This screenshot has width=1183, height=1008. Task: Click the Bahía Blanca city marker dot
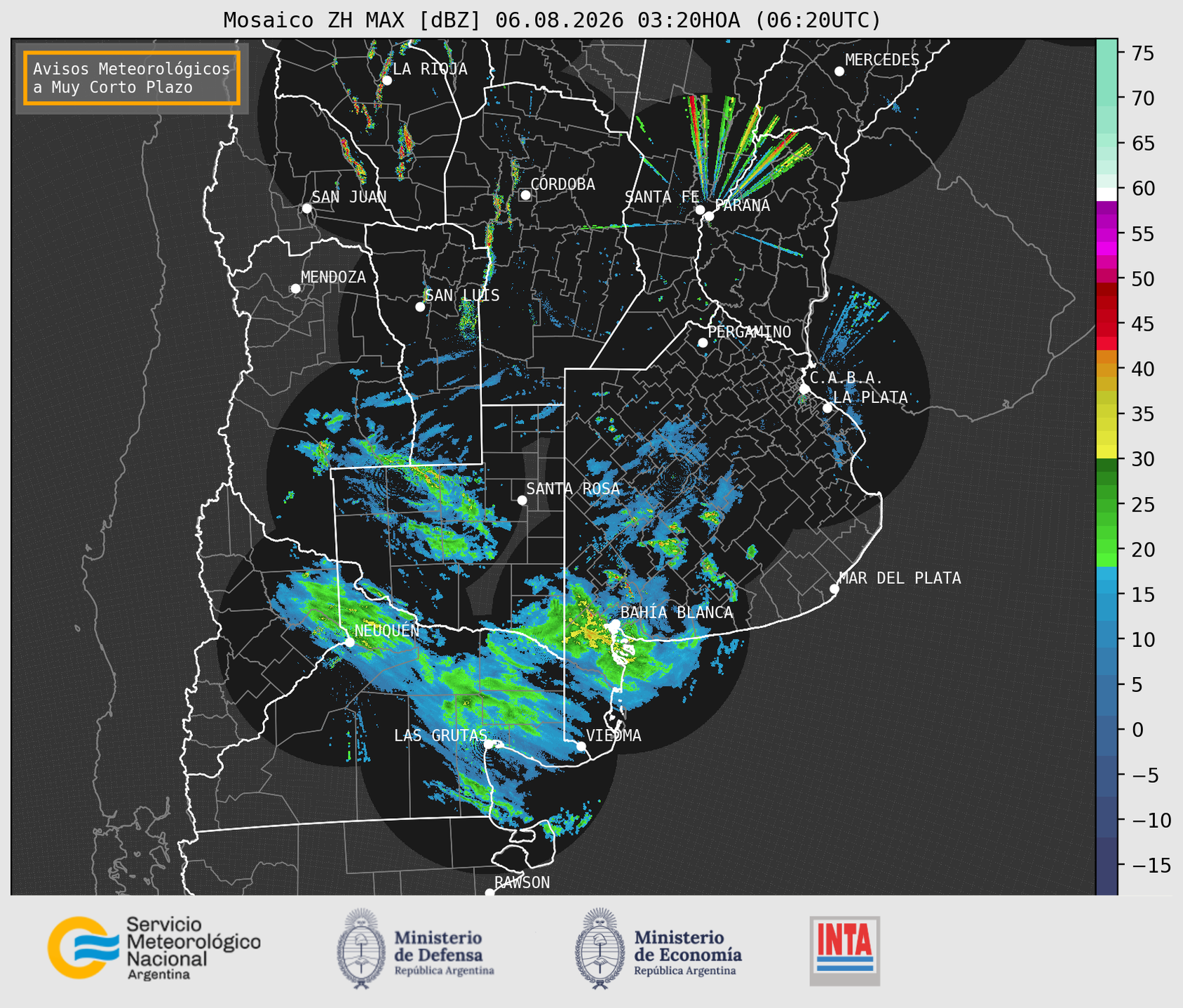tap(615, 624)
